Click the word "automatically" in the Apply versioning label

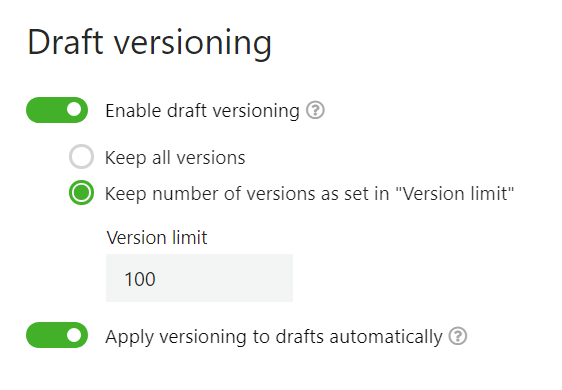(x=386, y=337)
